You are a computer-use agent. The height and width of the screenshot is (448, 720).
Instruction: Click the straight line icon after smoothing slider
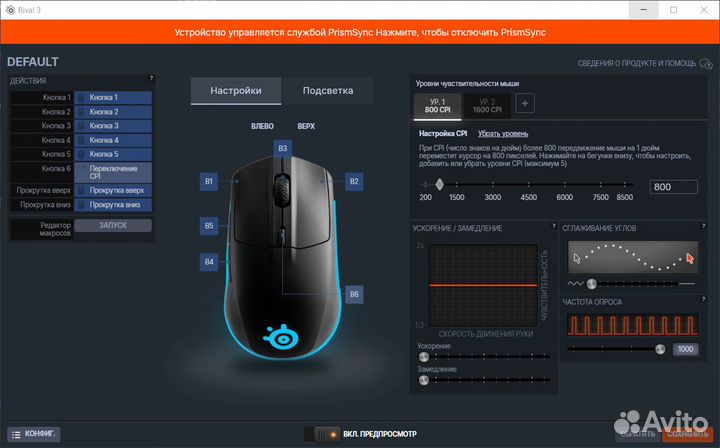tap(687, 284)
